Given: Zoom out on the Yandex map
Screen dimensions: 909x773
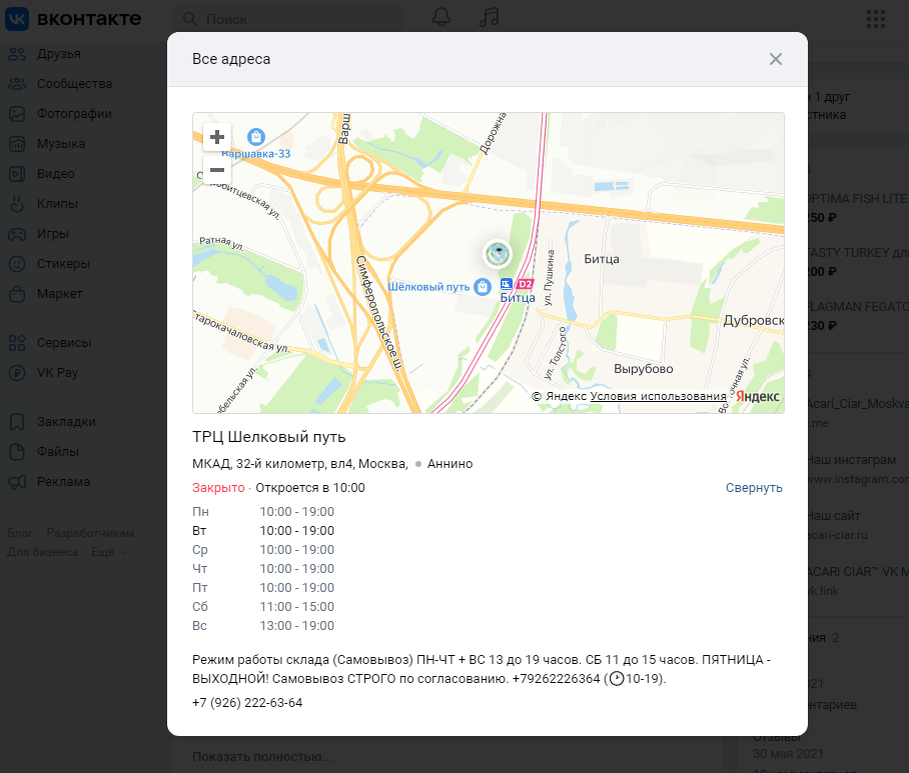Looking at the screenshot, I should point(217,170).
